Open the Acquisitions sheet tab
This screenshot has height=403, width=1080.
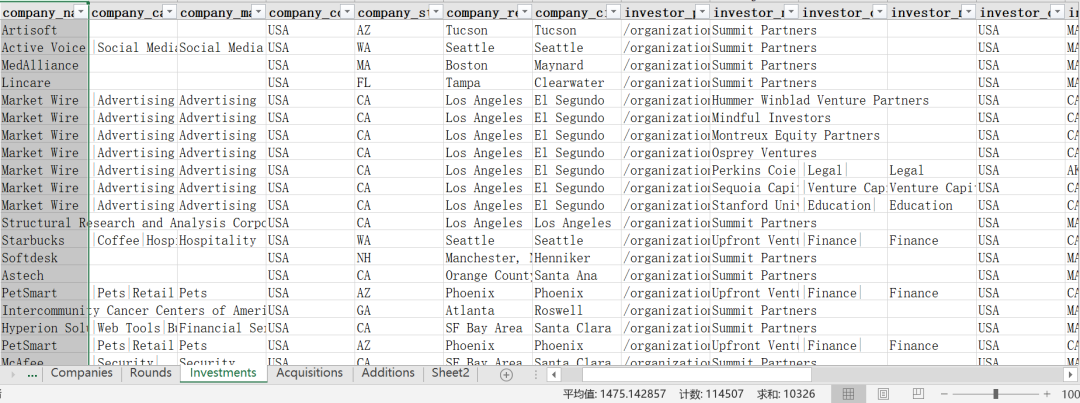point(309,373)
